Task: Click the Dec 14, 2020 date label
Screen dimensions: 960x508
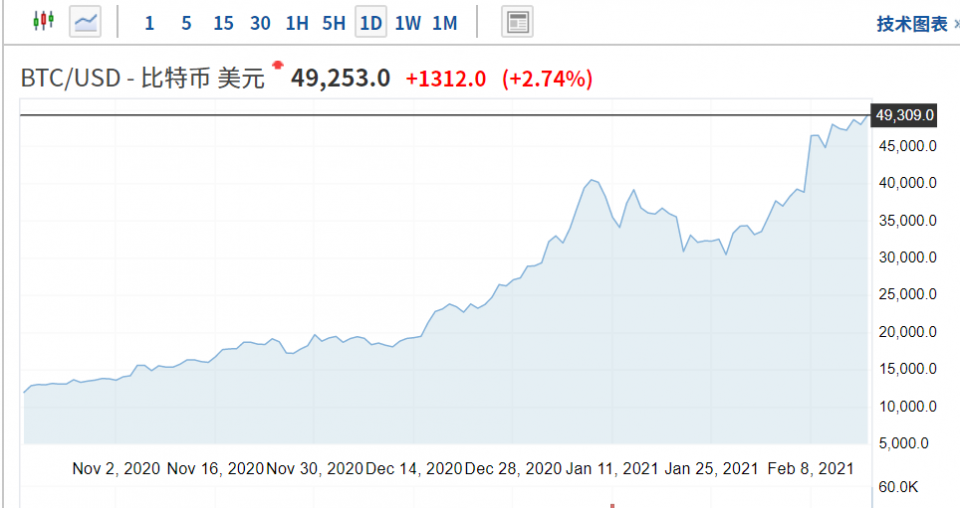Action: point(414,468)
